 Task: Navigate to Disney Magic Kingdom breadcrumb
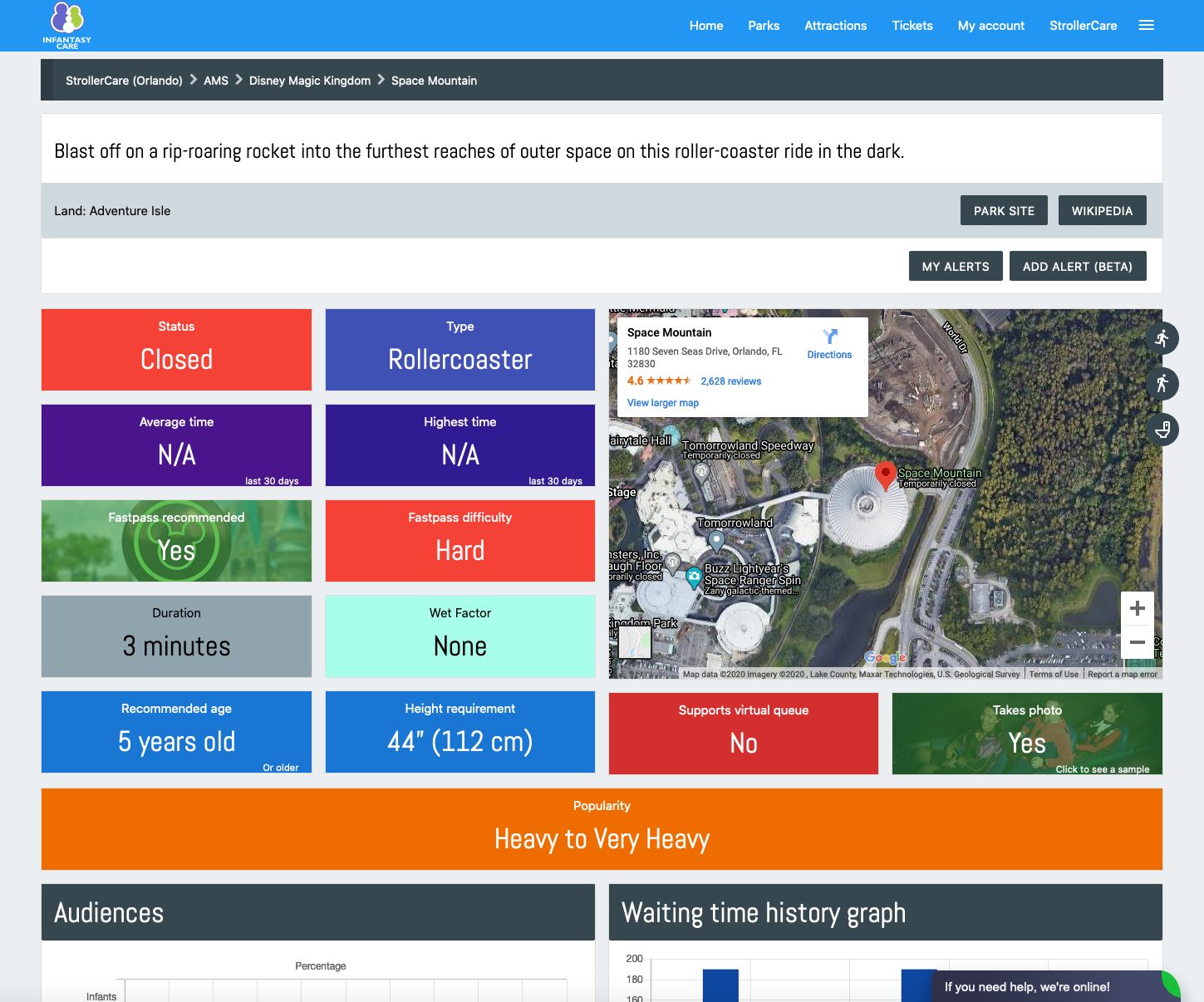pyautogui.click(x=309, y=81)
